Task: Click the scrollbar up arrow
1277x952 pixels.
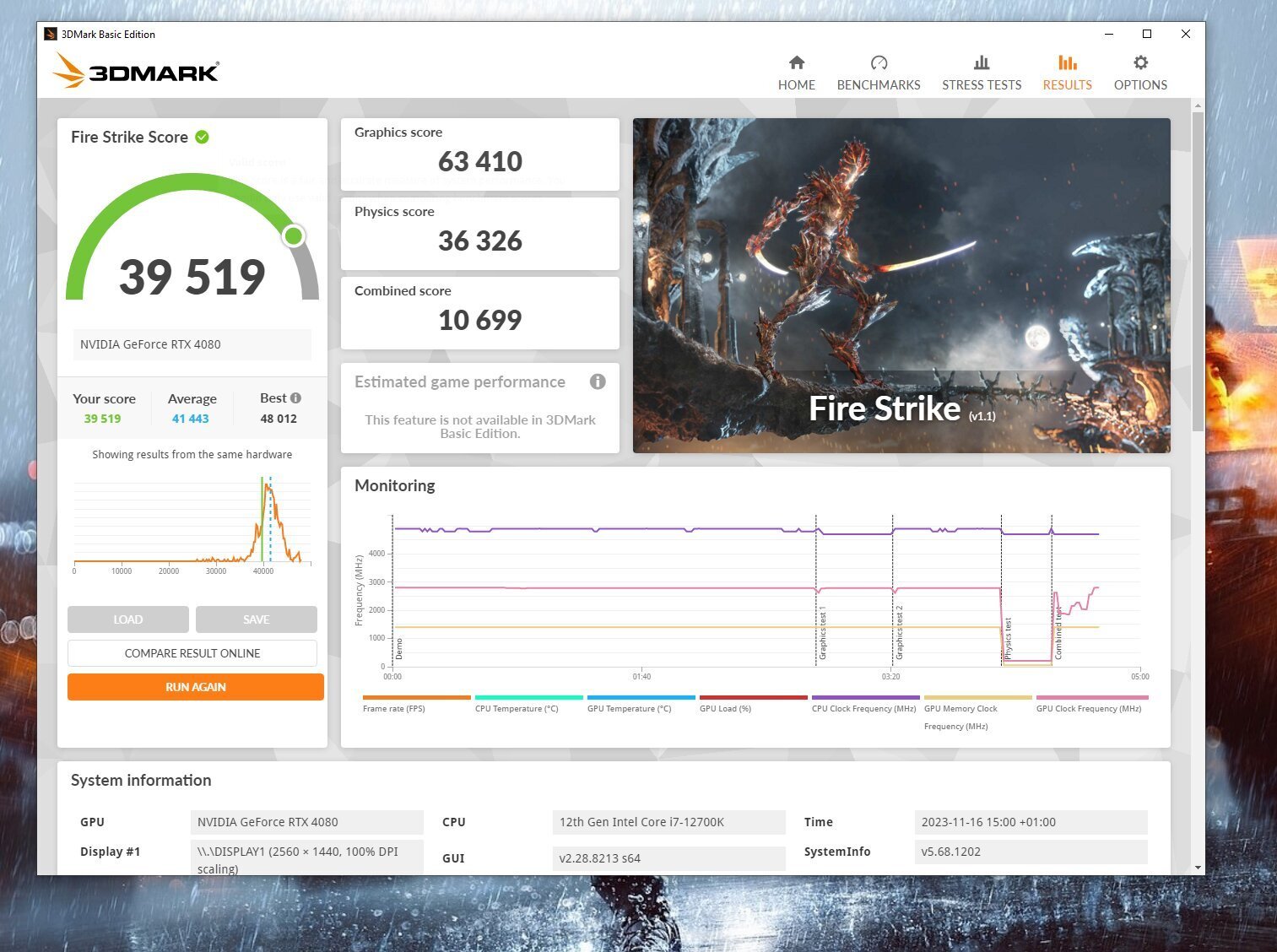Action: (1198, 105)
